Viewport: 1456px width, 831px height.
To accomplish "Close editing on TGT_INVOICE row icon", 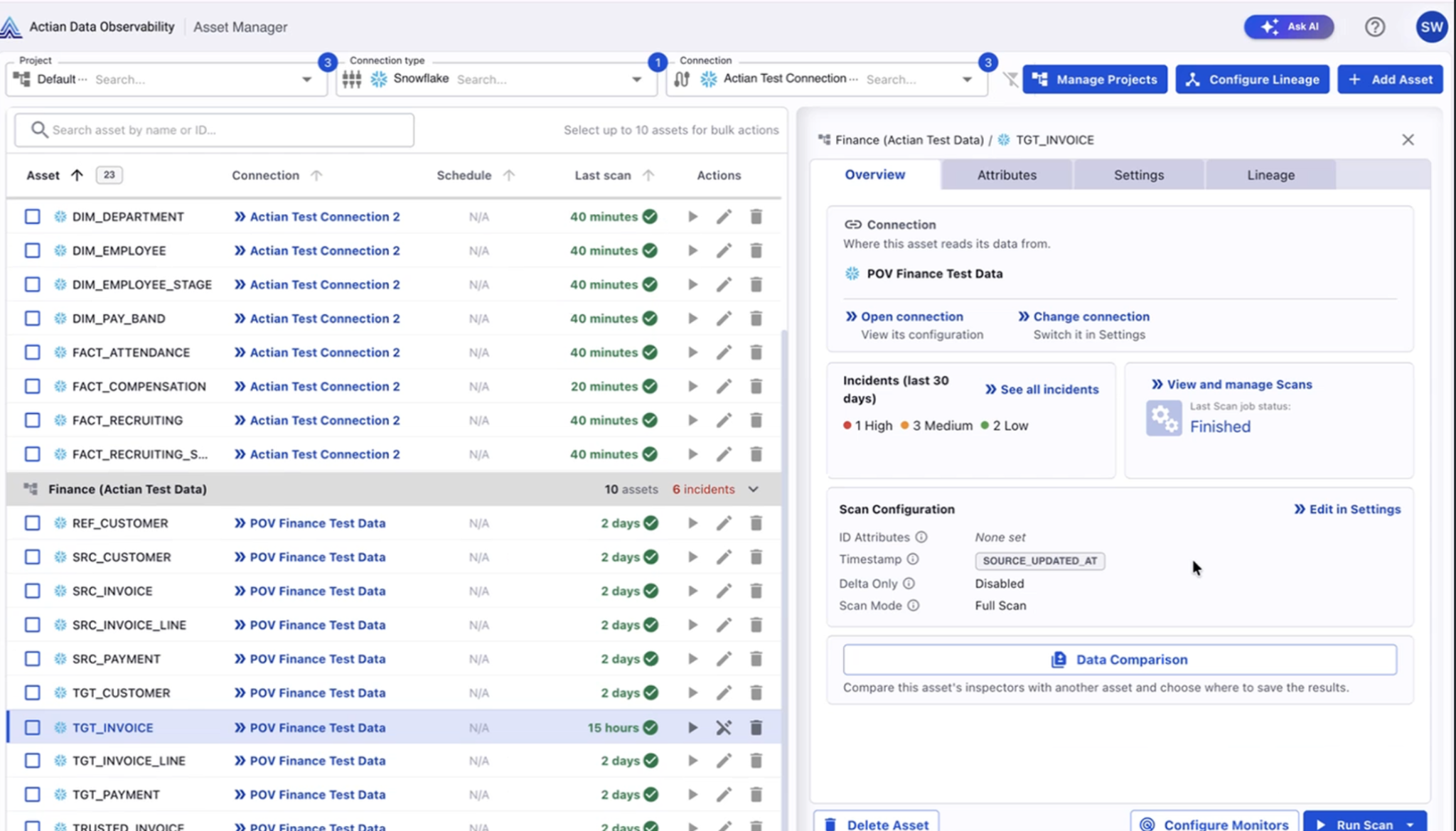I will (724, 727).
